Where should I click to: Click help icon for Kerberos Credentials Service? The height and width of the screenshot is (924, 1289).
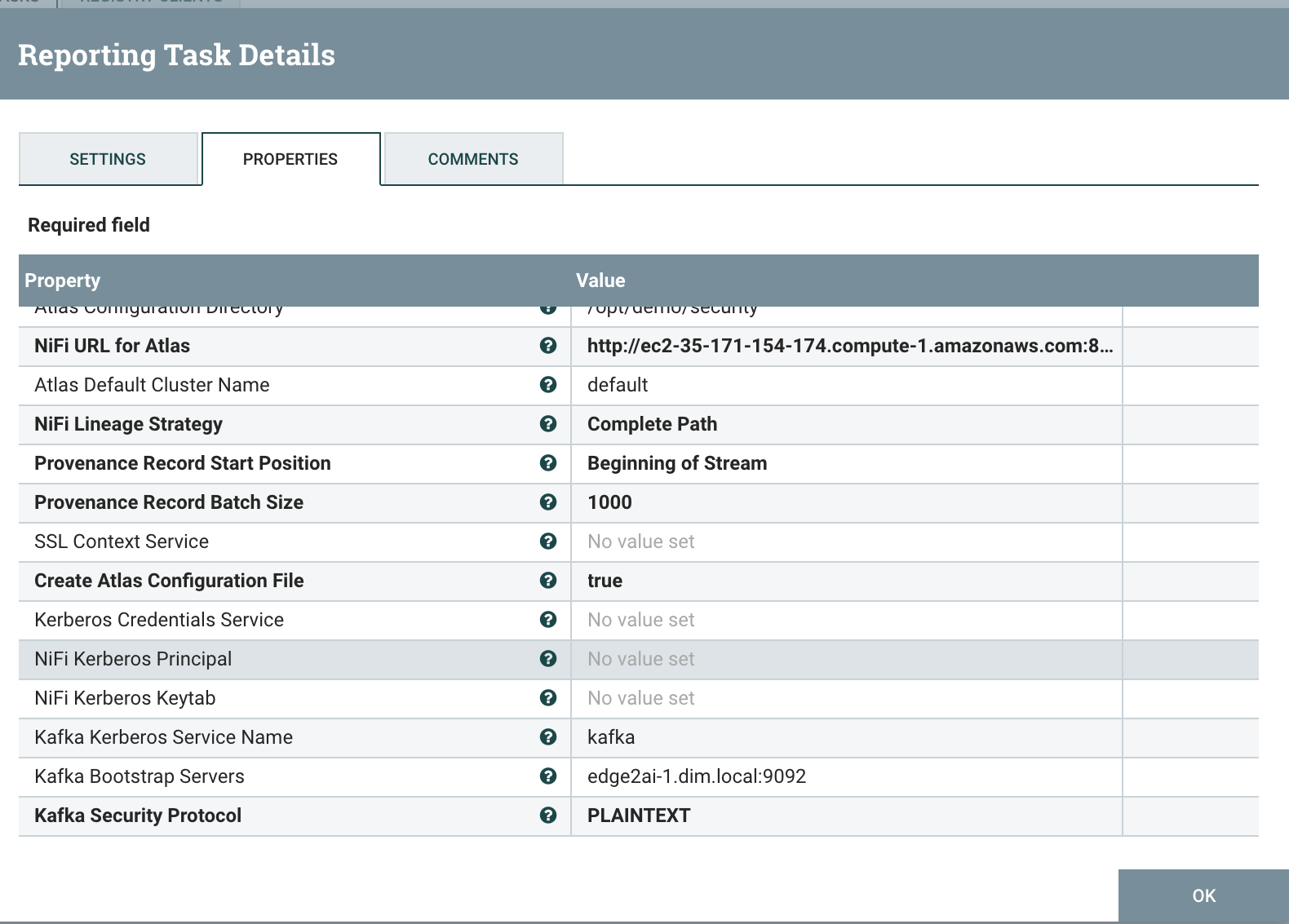(x=548, y=620)
